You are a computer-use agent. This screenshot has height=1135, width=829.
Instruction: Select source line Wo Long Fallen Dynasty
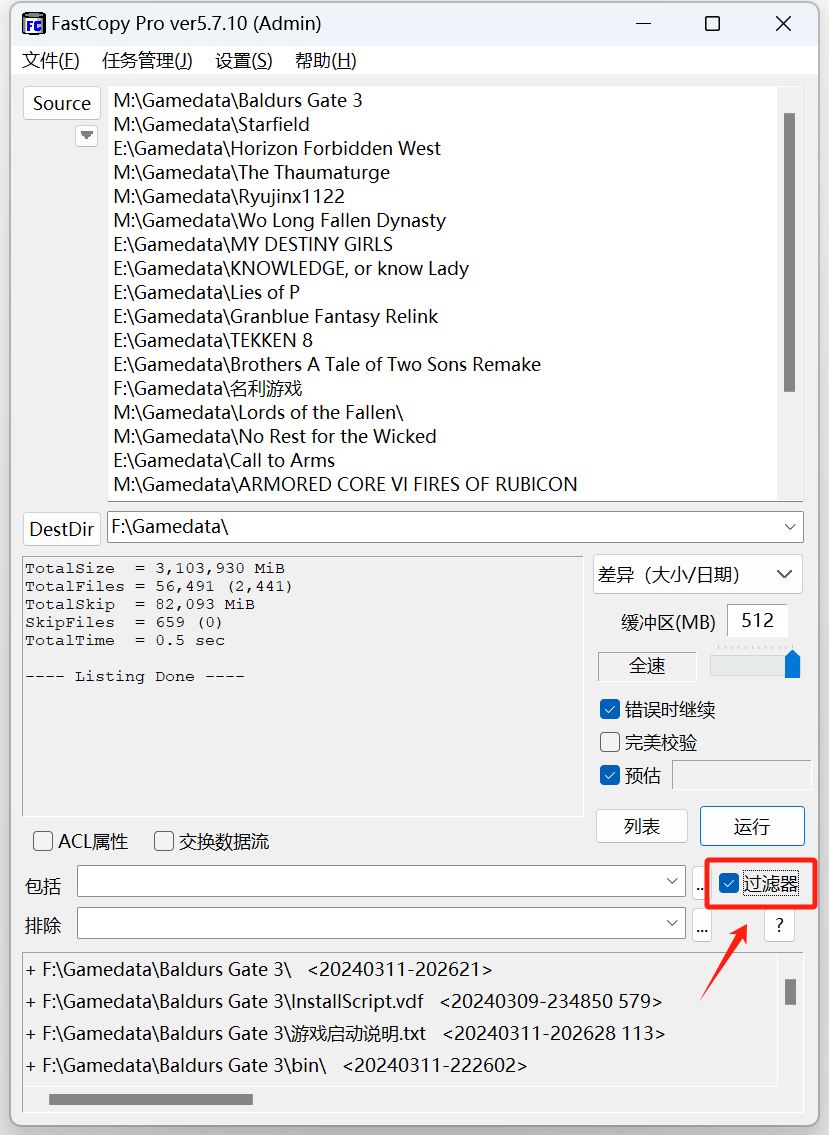[x=279, y=220]
